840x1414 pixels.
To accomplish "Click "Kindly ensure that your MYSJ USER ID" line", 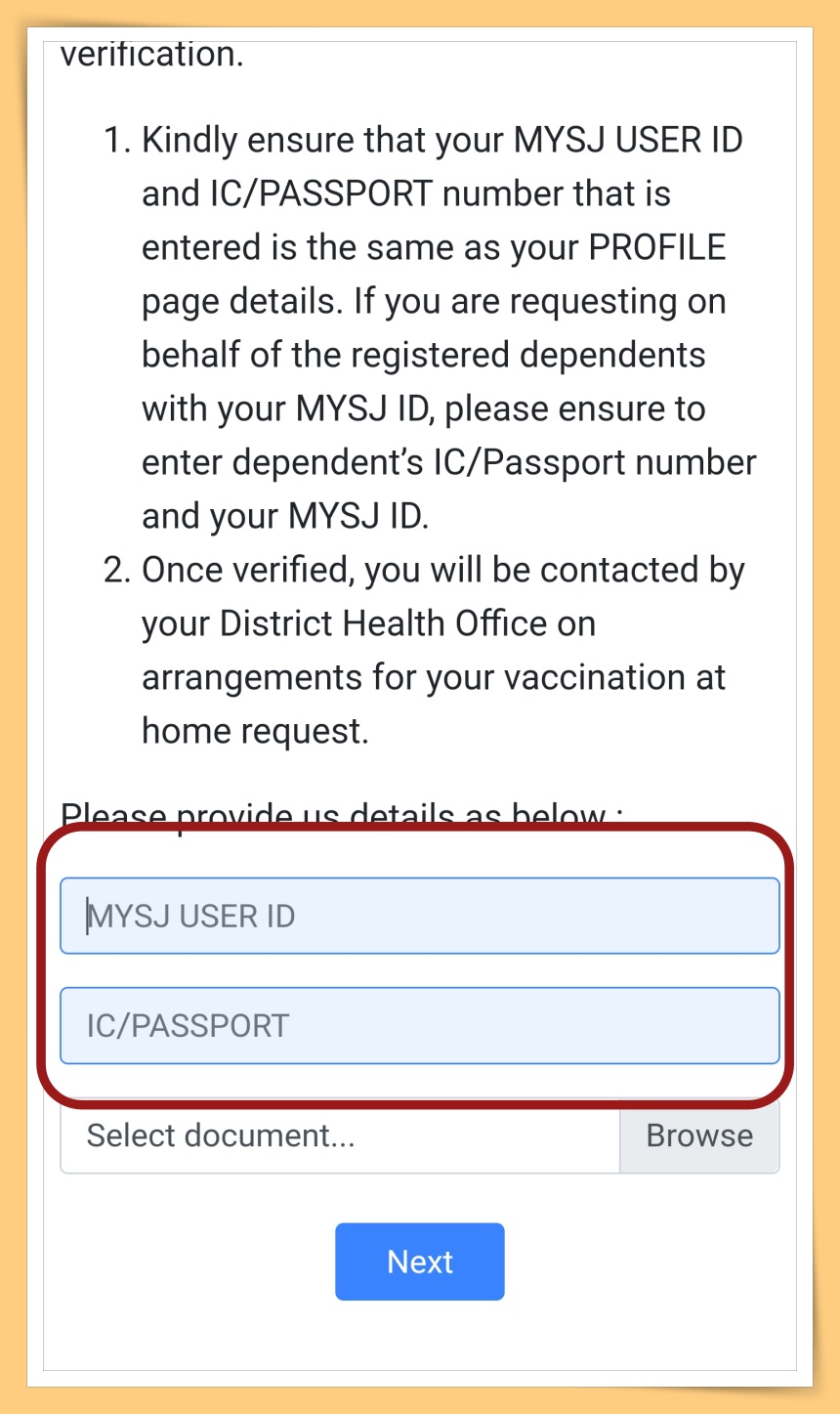I will 442,141.
